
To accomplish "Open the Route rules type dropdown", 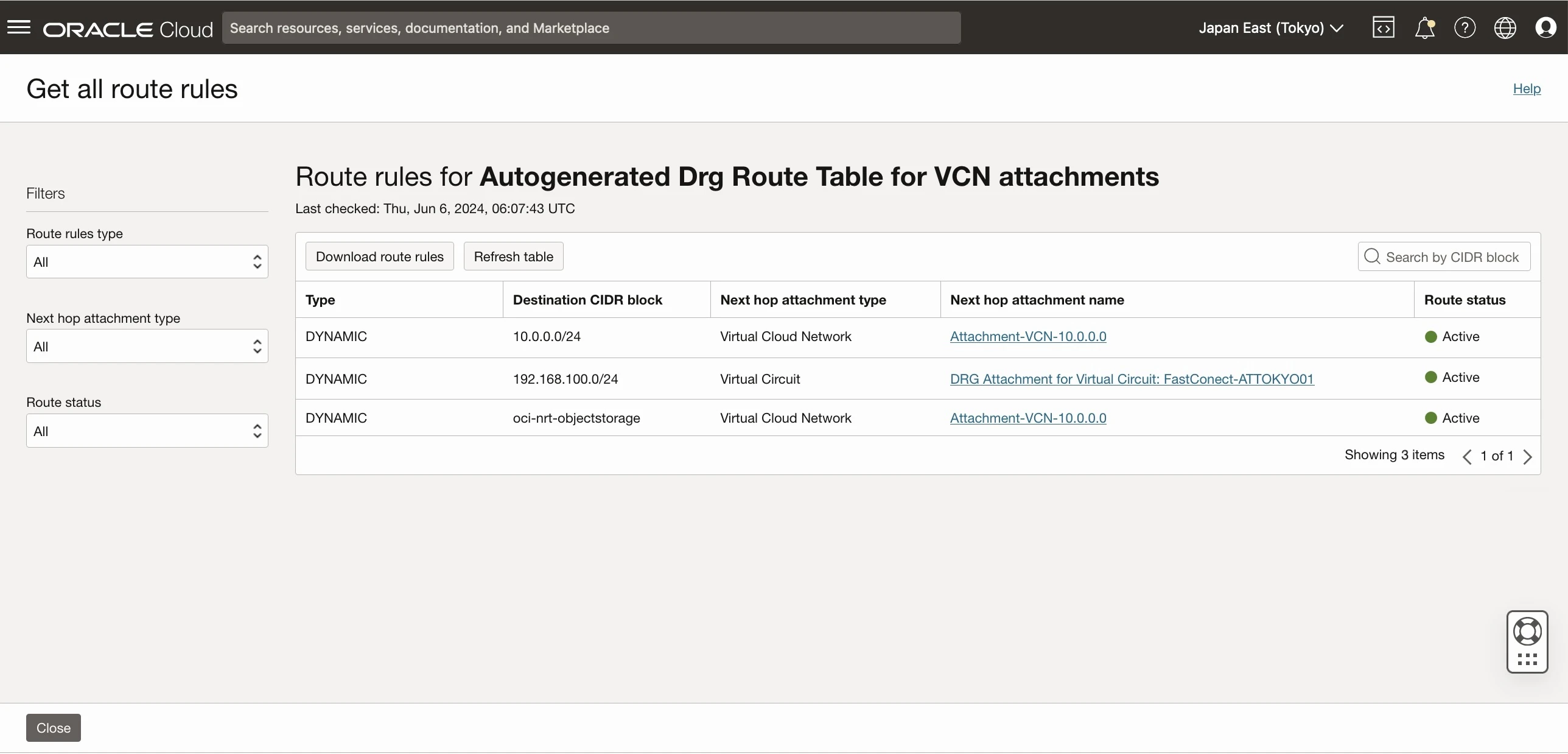I will click(147, 262).
